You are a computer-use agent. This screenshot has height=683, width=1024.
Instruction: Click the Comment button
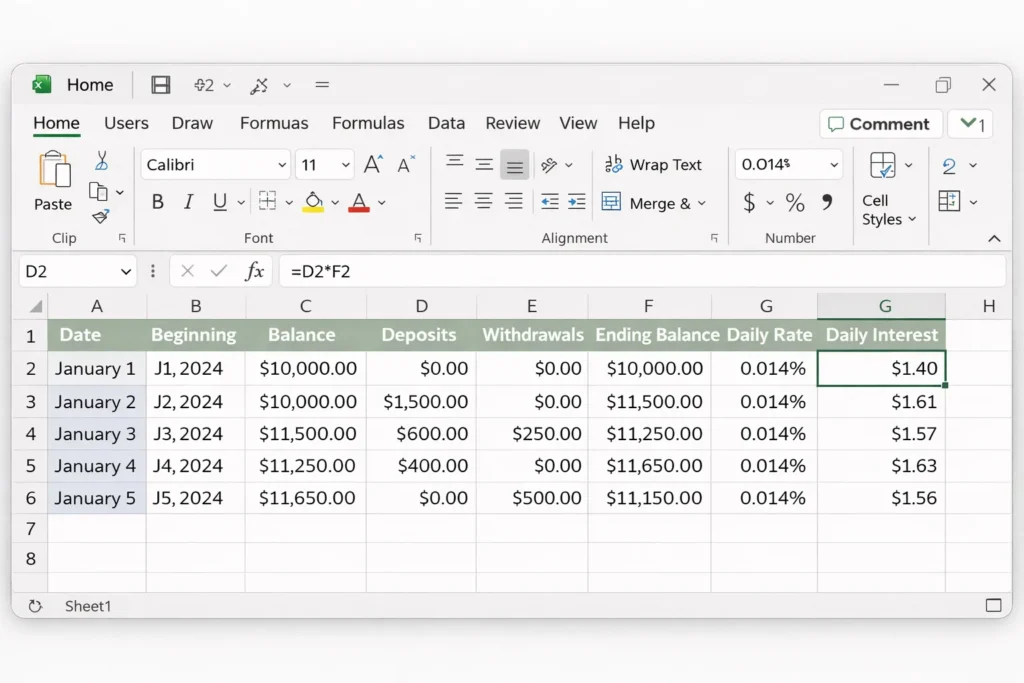point(879,123)
